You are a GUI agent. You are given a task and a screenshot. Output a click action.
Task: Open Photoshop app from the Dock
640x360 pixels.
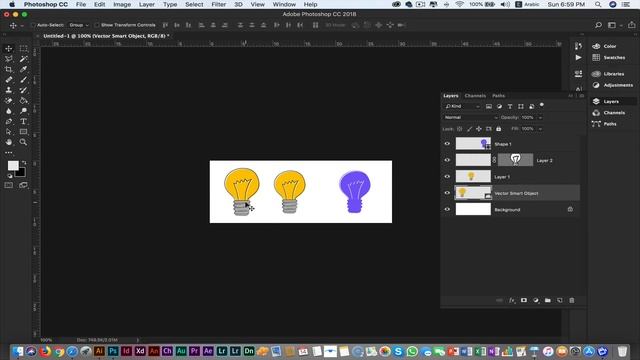(113, 351)
